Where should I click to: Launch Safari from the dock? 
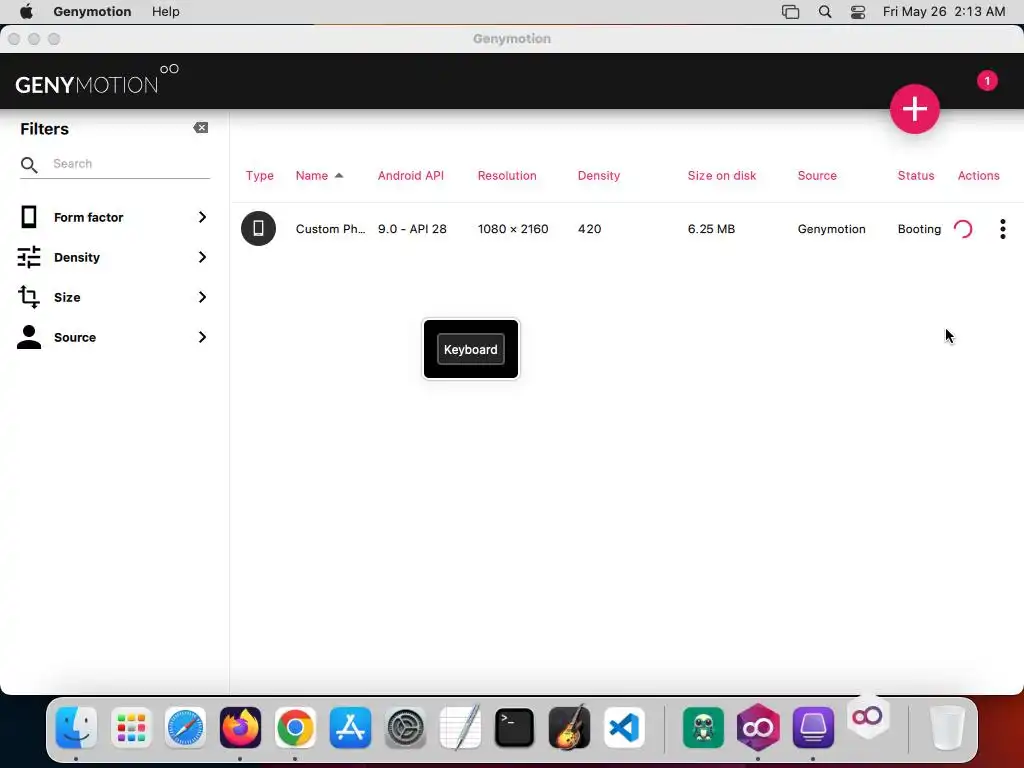185,728
